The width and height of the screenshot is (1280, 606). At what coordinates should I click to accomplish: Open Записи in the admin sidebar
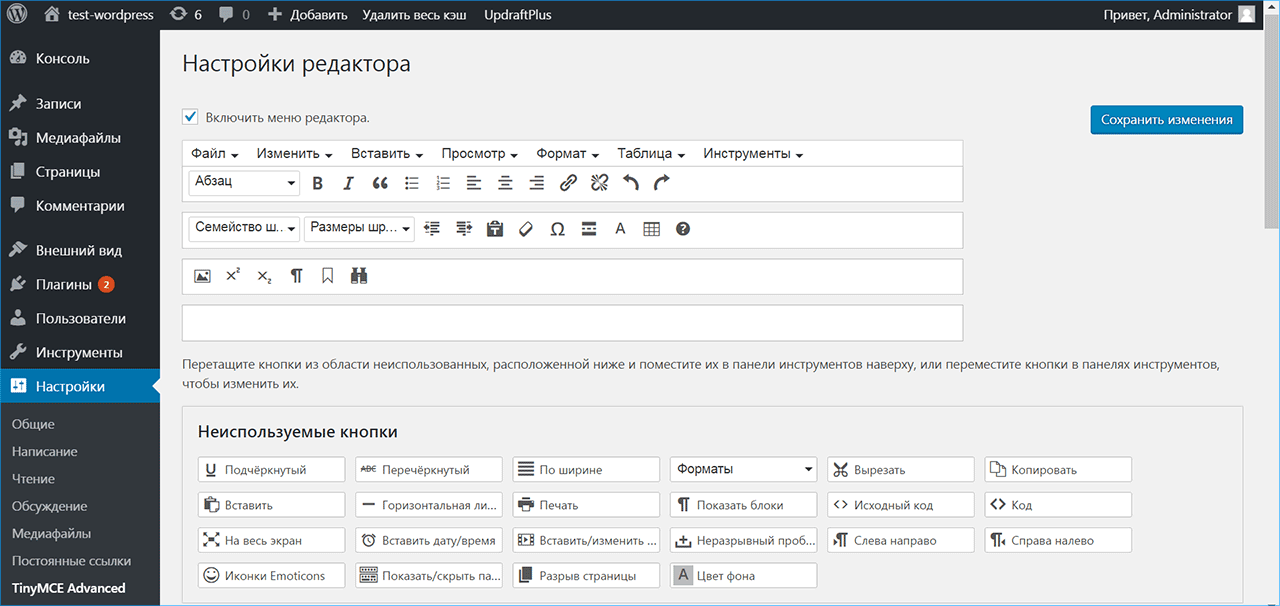coord(80,103)
